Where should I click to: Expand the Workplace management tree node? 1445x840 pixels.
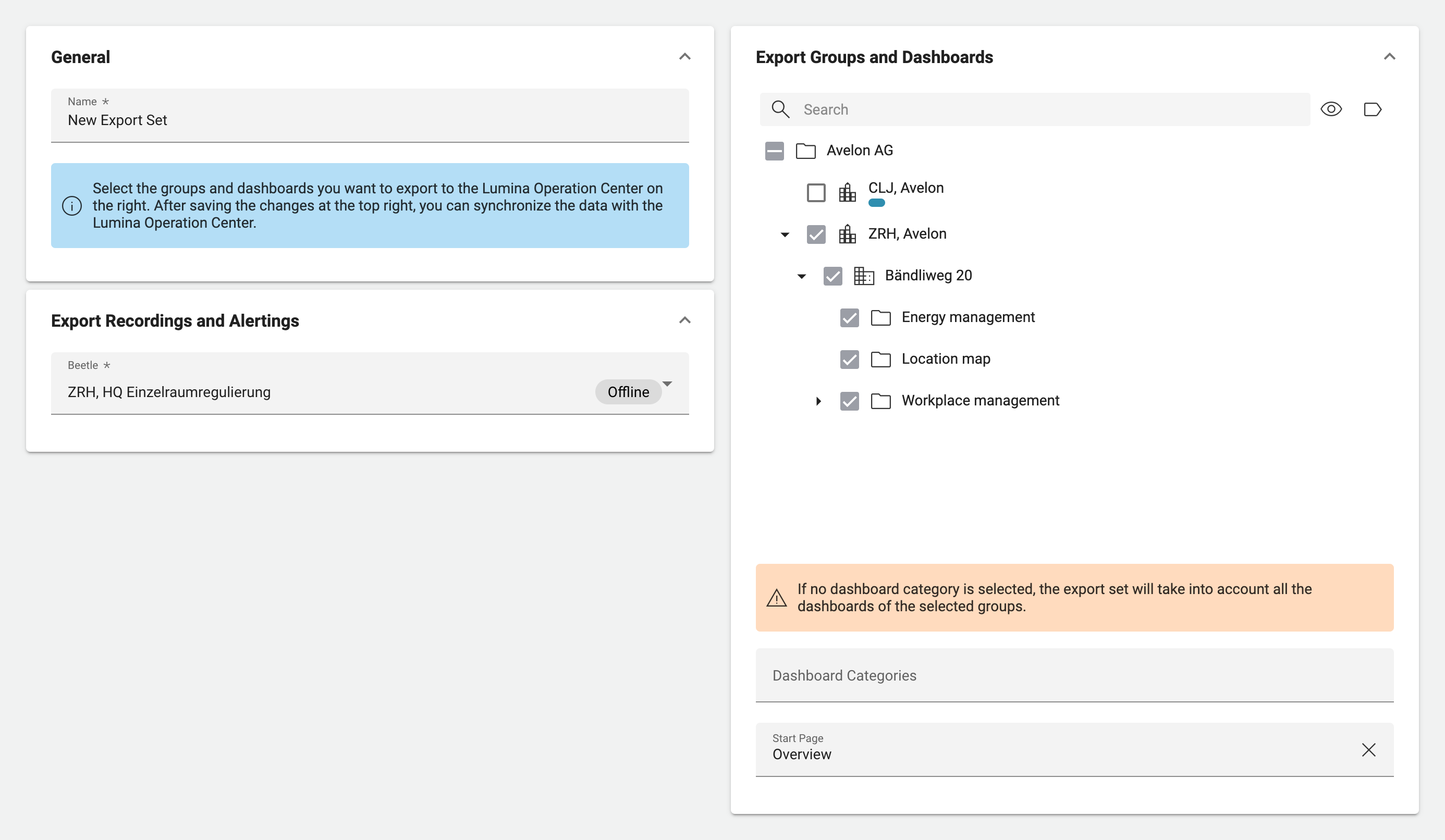pyautogui.click(x=819, y=401)
